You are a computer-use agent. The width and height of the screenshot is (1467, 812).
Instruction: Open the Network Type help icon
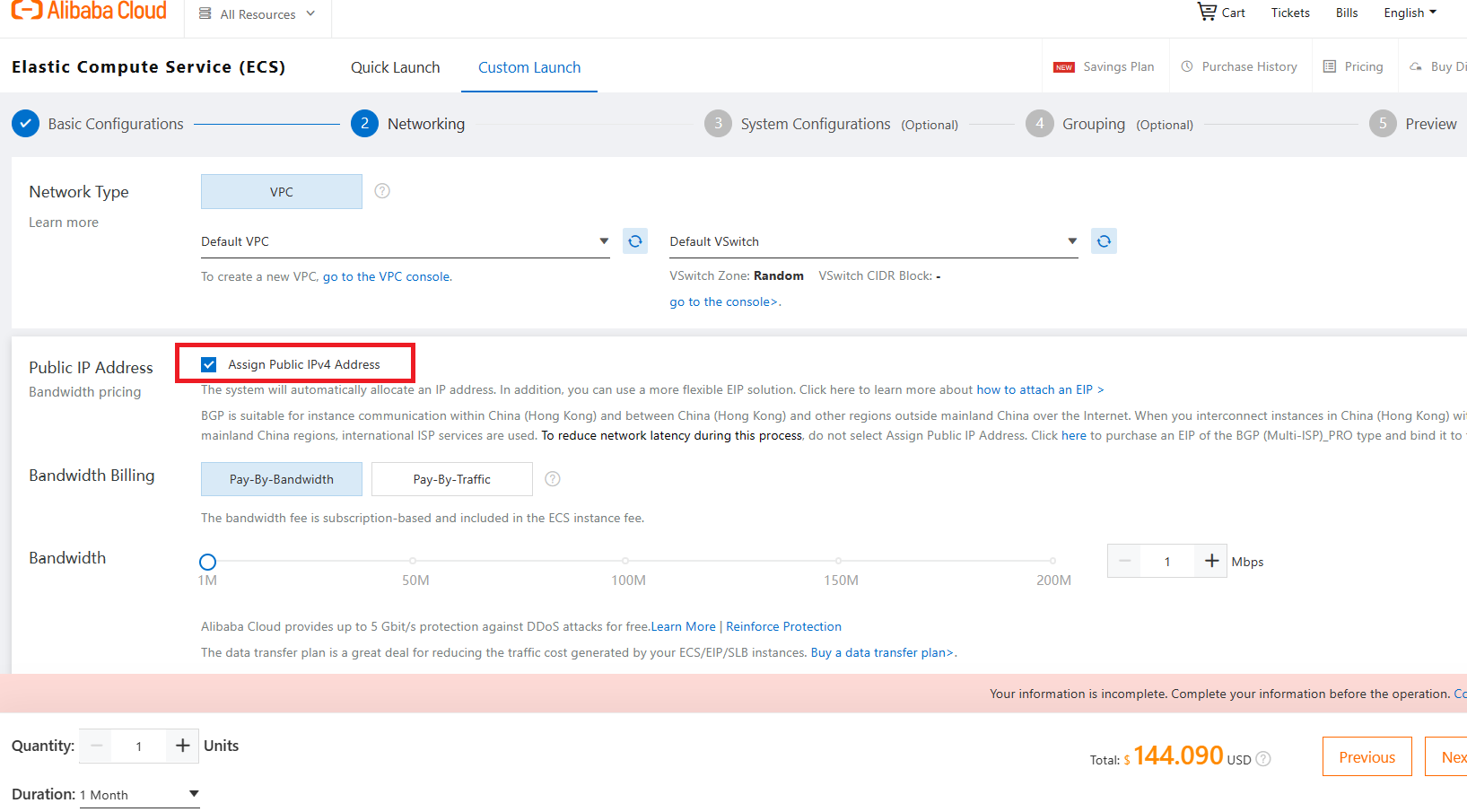(x=382, y=191)
